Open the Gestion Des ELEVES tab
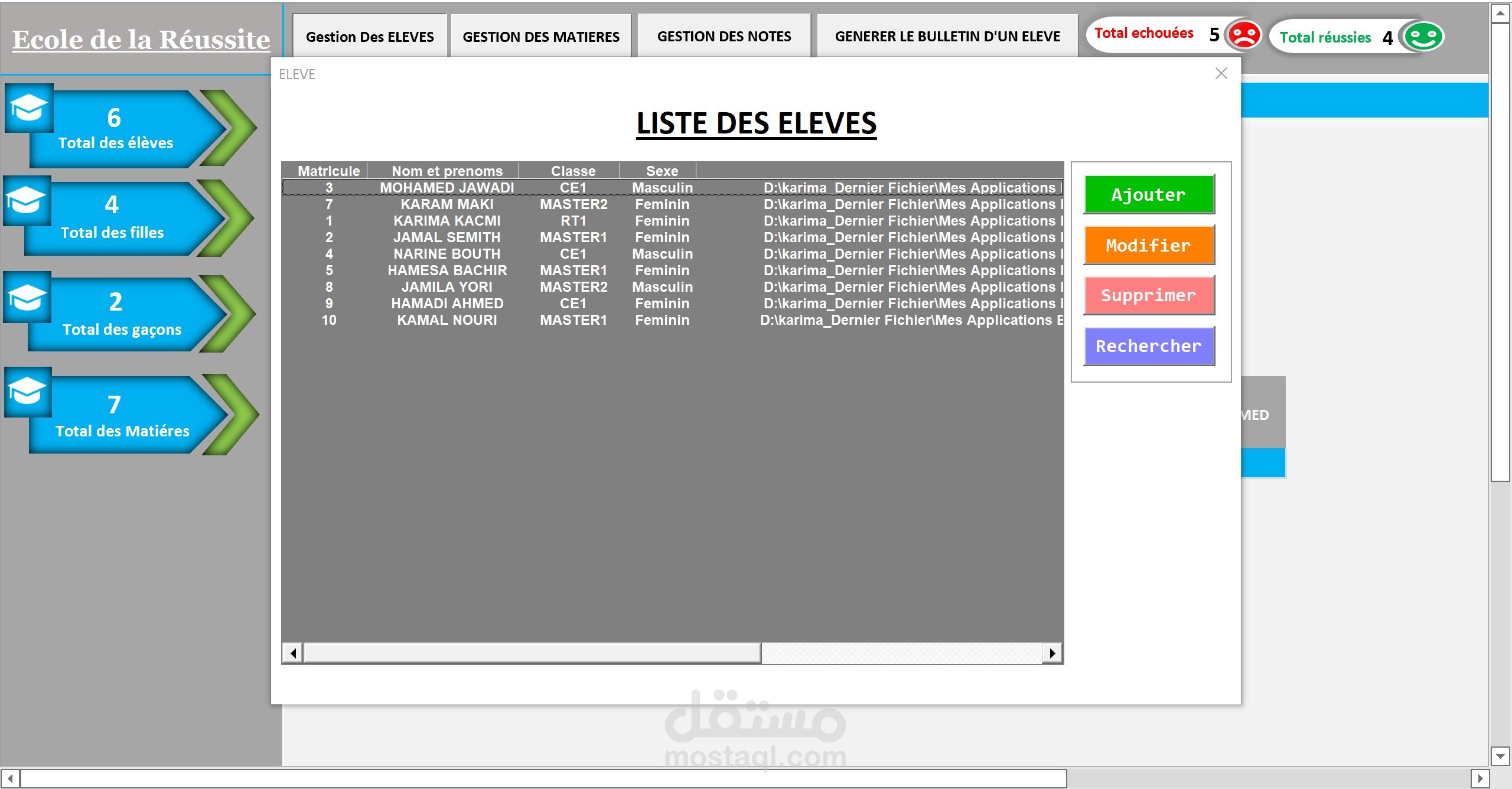 click(370, 37)
